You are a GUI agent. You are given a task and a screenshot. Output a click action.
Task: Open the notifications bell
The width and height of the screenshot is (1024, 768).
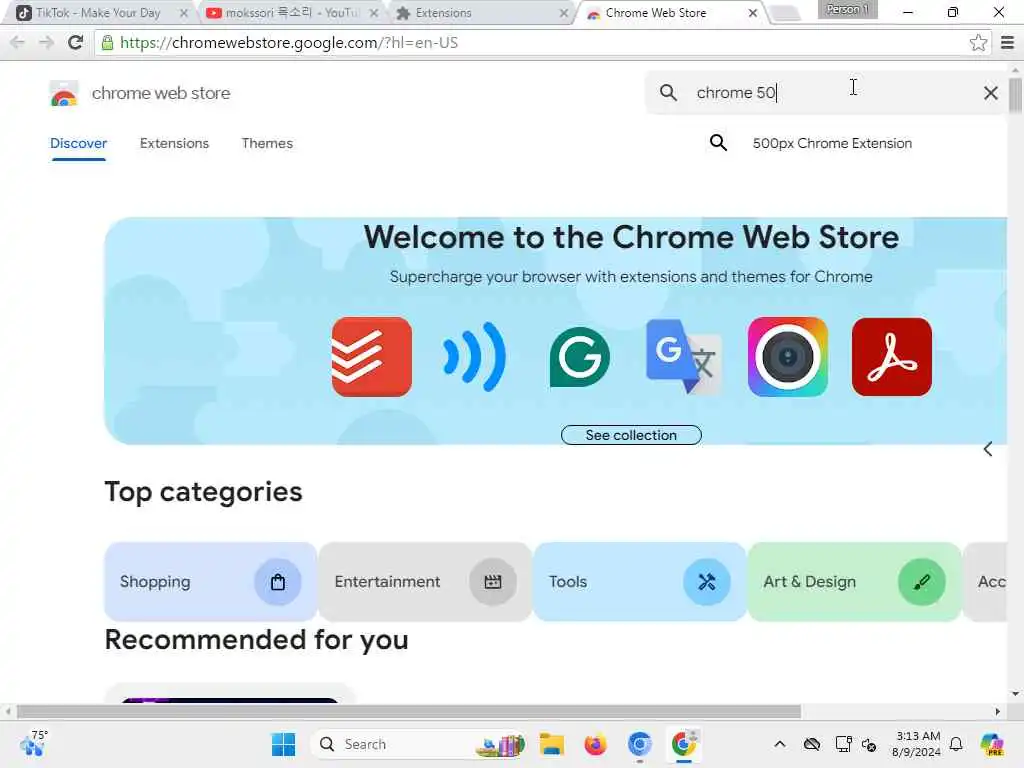[x=956, y=744]
